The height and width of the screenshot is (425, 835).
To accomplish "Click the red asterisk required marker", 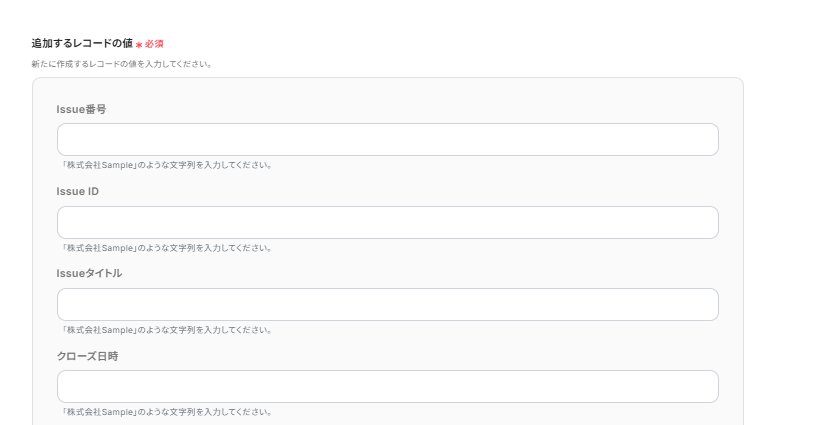I will (x=139, y=45).
